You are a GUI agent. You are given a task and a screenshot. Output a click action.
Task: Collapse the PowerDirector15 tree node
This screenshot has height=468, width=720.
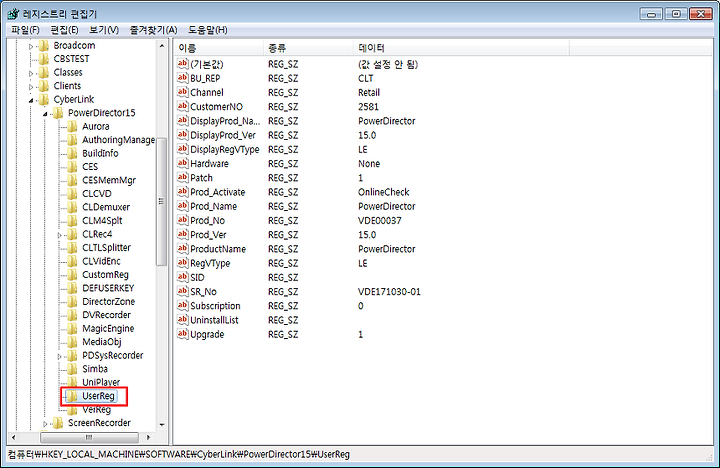pos(45,113)
